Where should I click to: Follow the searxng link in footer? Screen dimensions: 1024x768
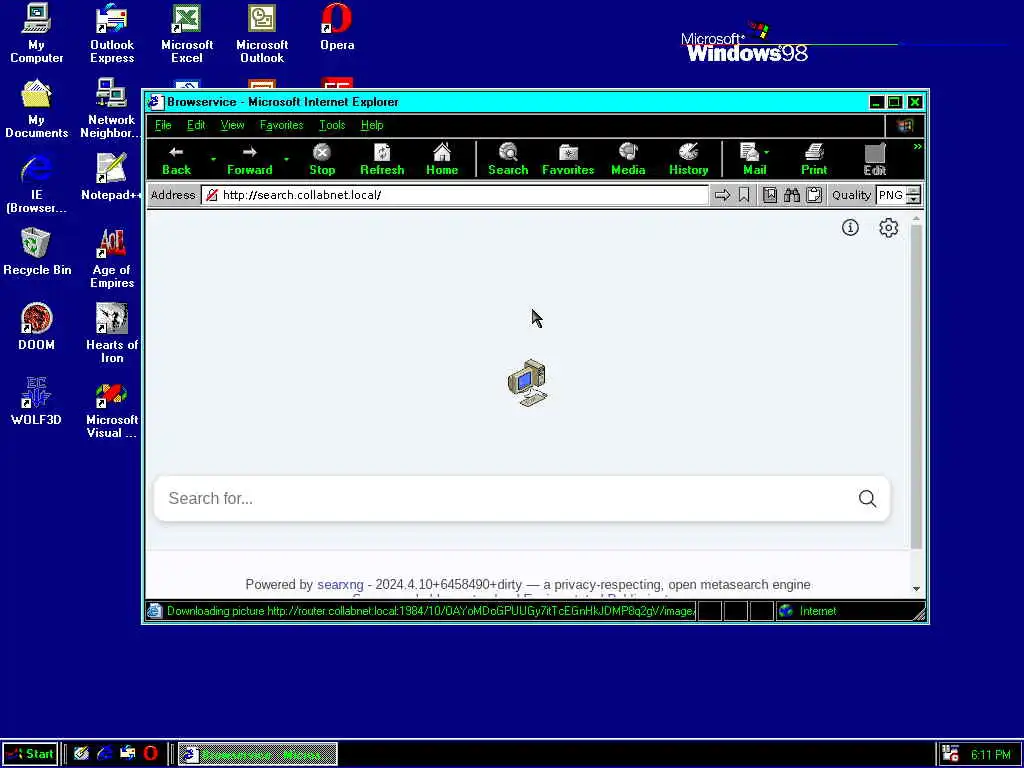point(340,584)
